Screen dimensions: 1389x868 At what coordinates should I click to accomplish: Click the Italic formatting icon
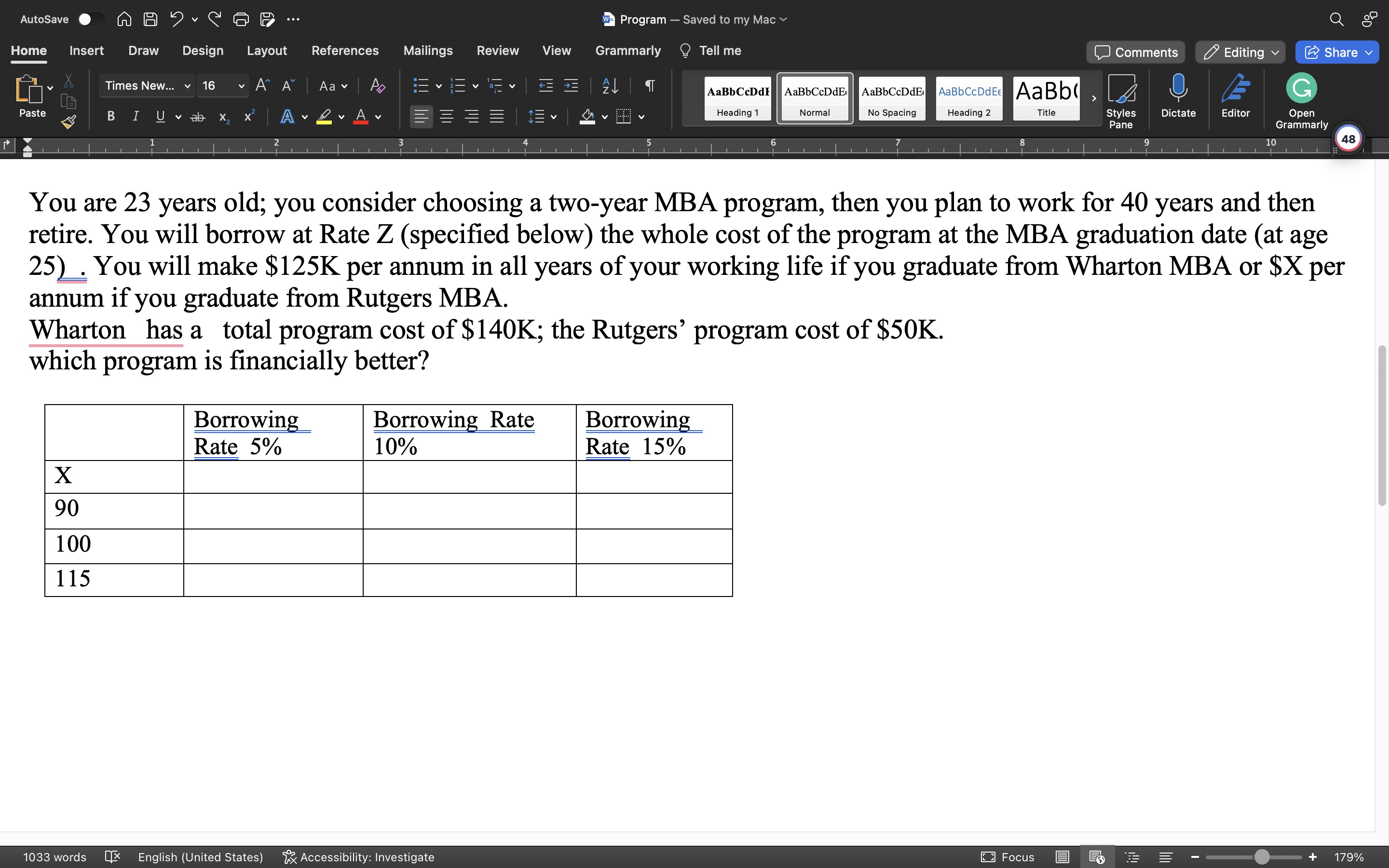point(135,118)
